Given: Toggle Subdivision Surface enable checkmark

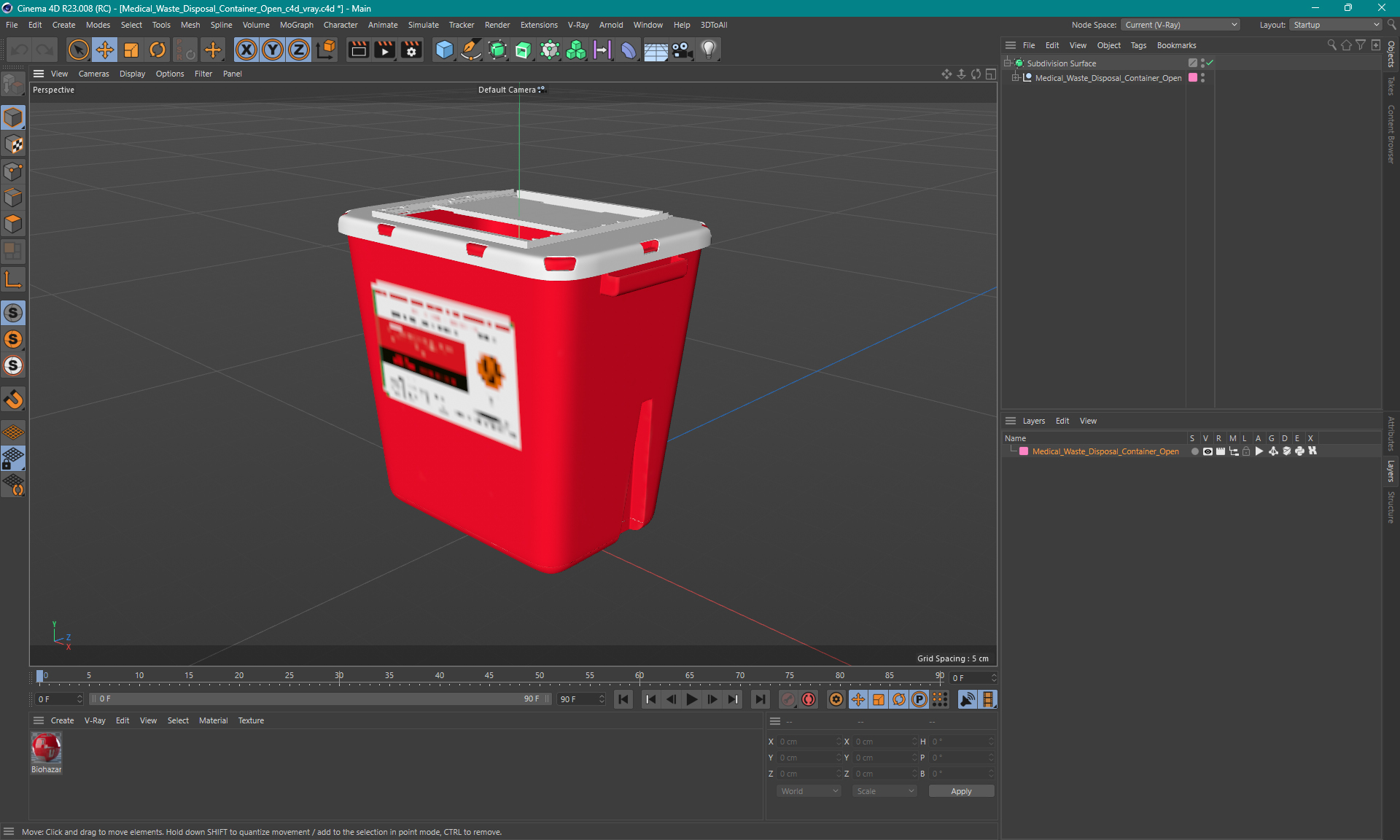Looking at the screenshot, I should point(1210,63).
